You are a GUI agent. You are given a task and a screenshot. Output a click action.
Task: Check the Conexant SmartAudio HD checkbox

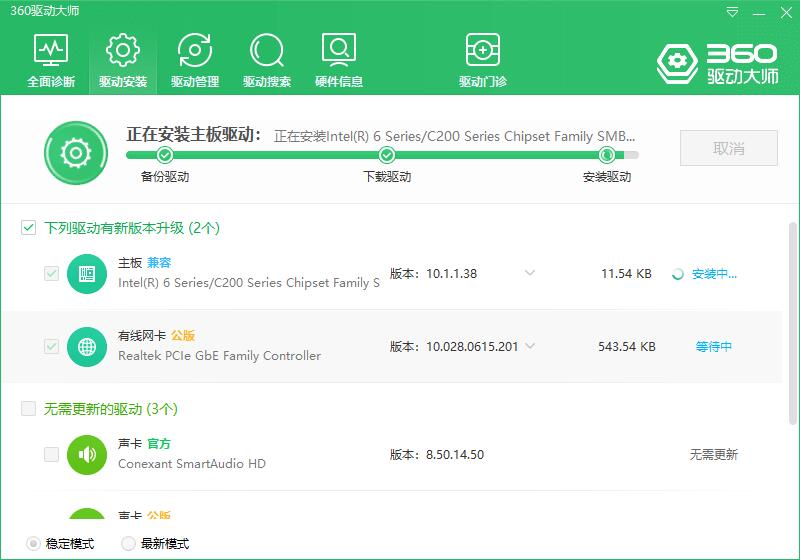click(52, 454)
